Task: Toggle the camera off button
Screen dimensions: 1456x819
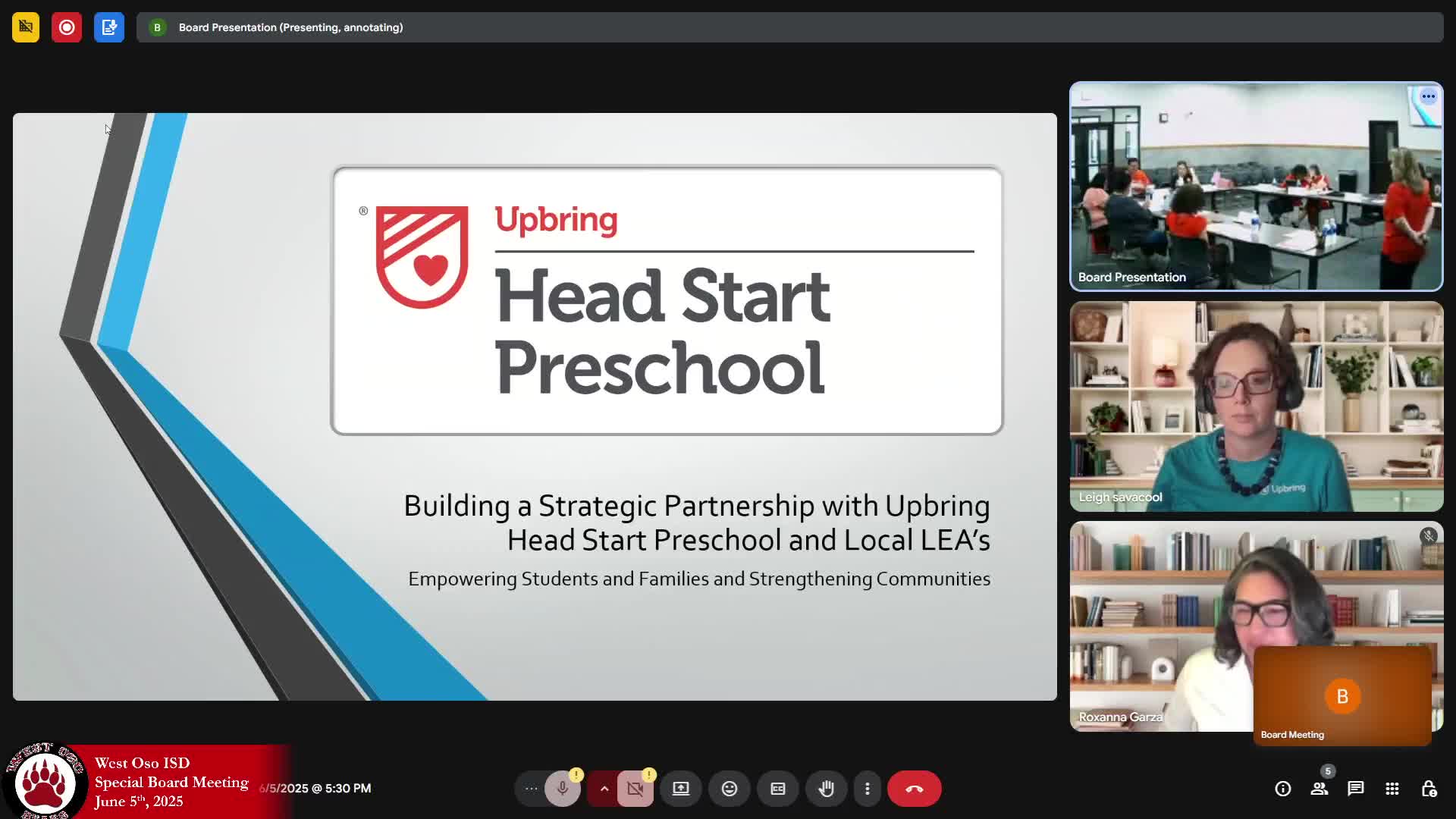Action: click(x=635, y=789)
